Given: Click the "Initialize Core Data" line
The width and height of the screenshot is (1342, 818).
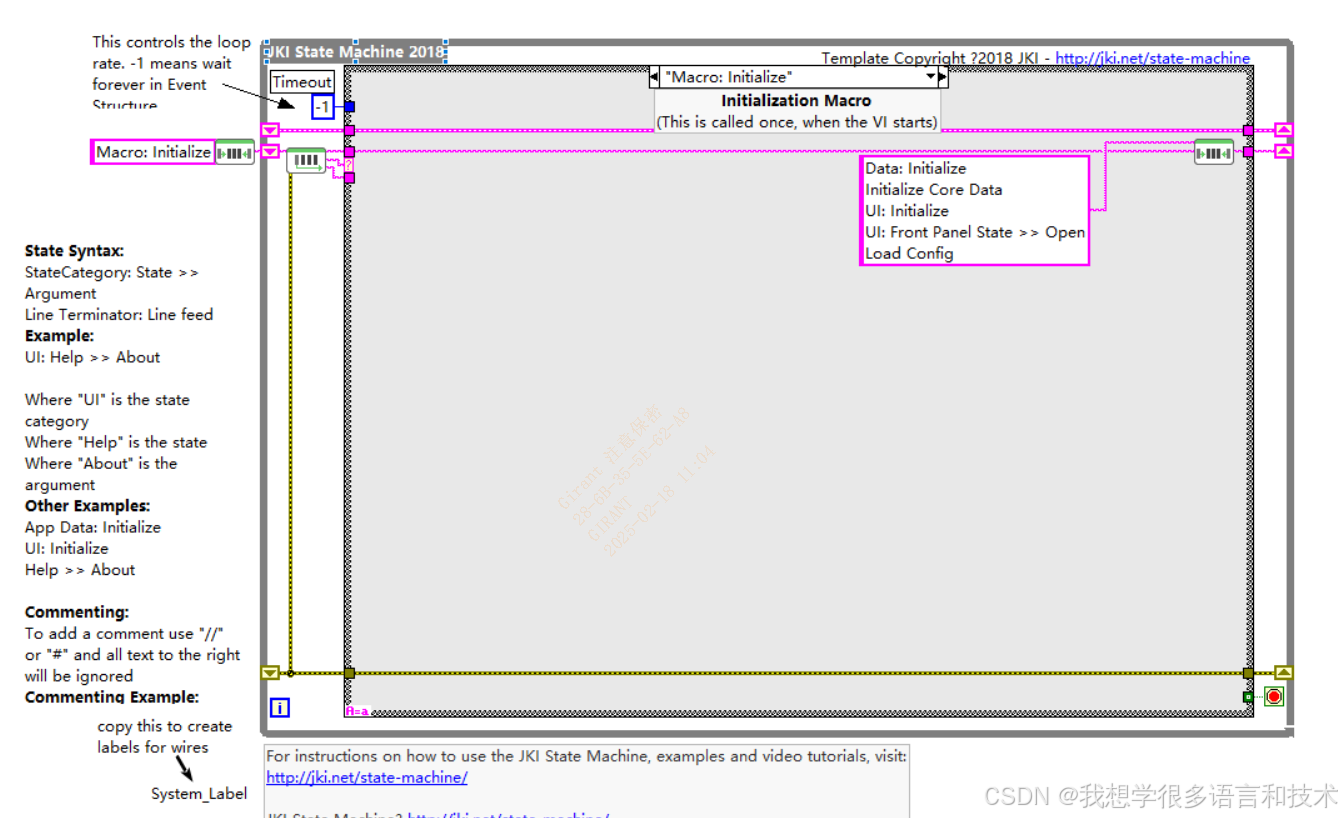Looking at the screenshot, I should 934,189.
